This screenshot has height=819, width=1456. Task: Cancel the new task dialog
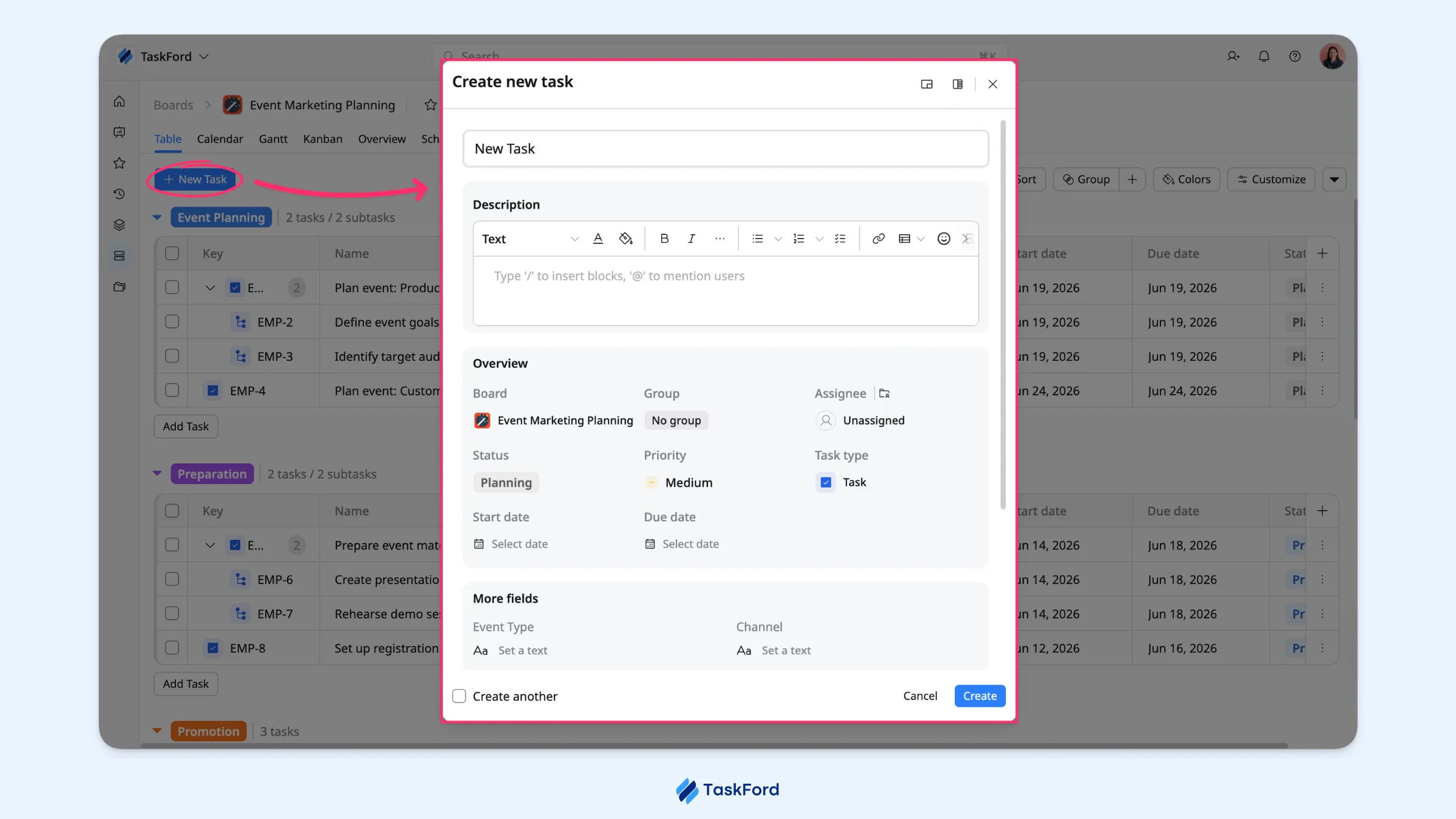tap(920, 696)
